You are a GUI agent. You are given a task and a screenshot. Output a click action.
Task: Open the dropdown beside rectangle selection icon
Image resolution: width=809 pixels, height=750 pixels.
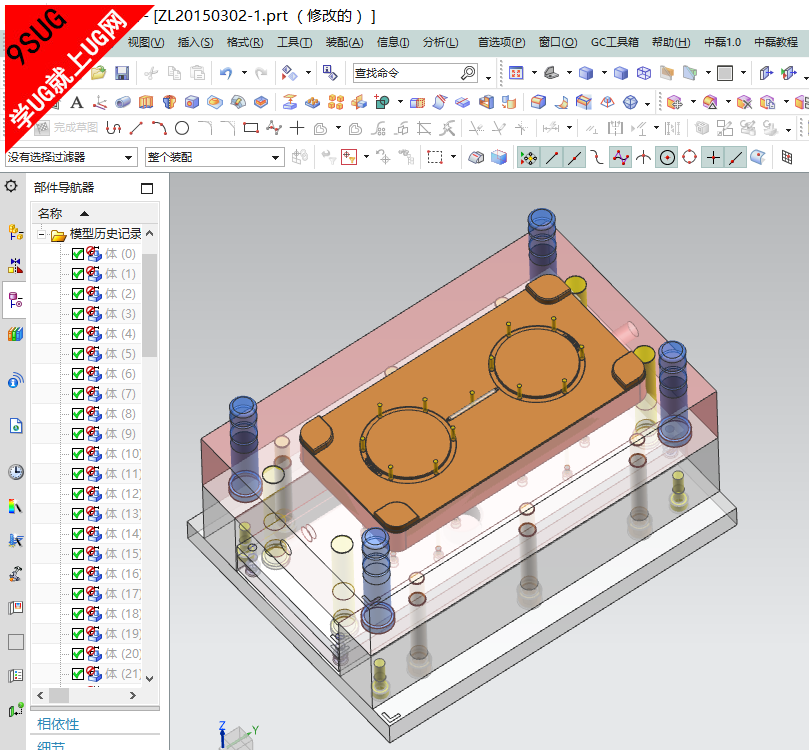(454, 156)
